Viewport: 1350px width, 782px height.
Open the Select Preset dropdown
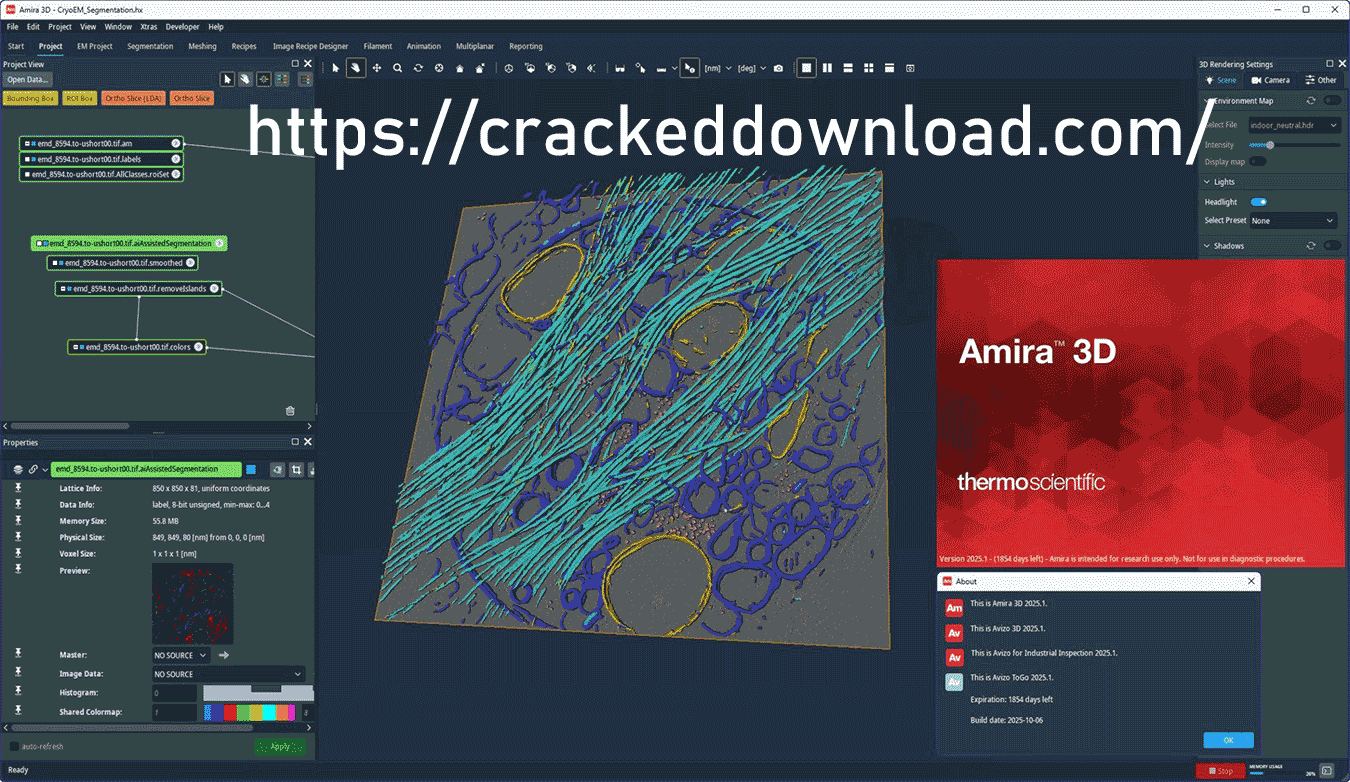coord(1293,221)
